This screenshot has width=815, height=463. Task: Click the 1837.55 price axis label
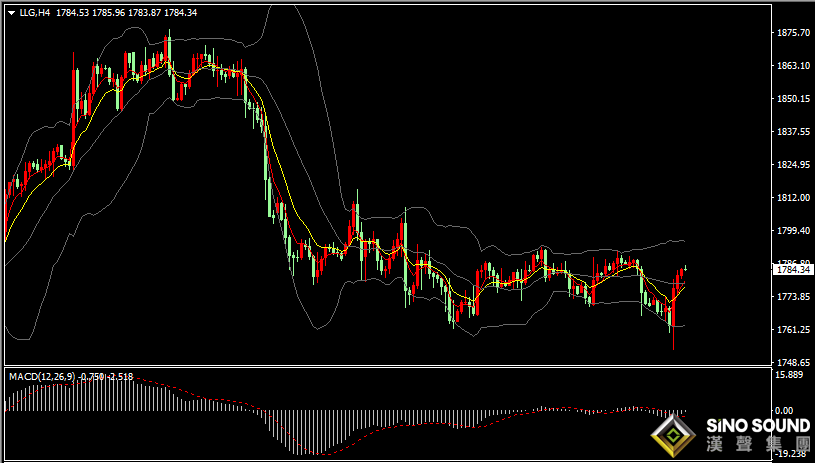[x=792, y=132]
